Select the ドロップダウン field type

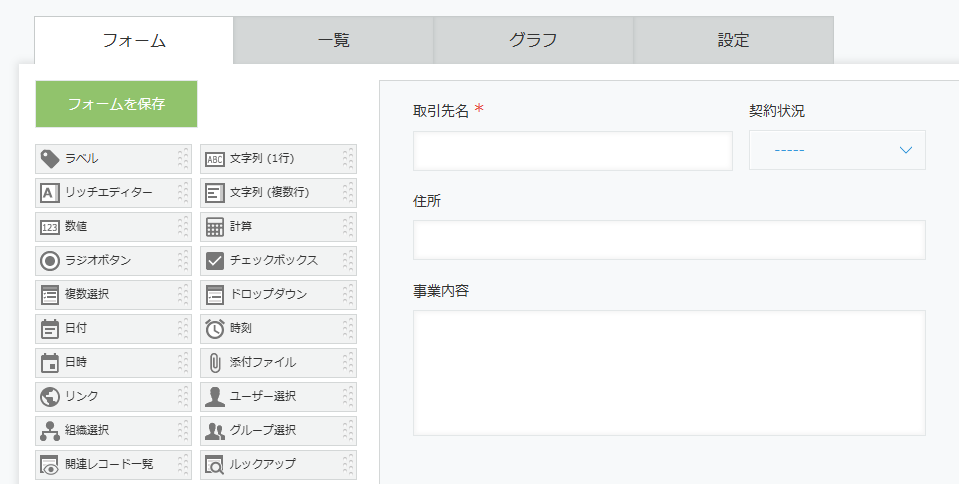click(278, 295)
